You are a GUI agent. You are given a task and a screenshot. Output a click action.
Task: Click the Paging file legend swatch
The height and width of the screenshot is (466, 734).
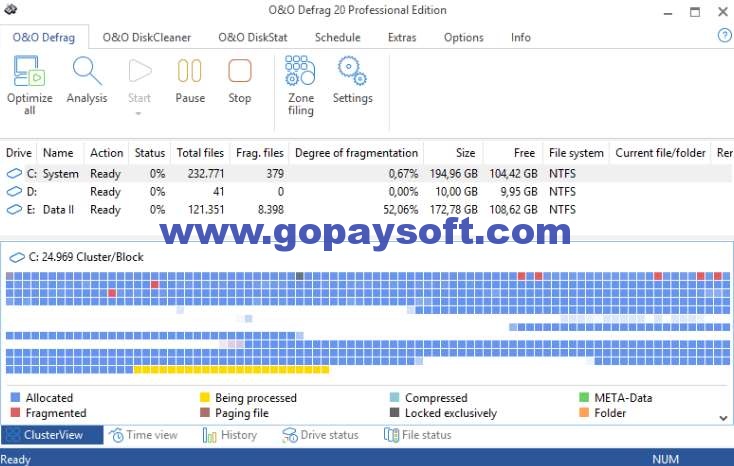[x=205, y=413]
